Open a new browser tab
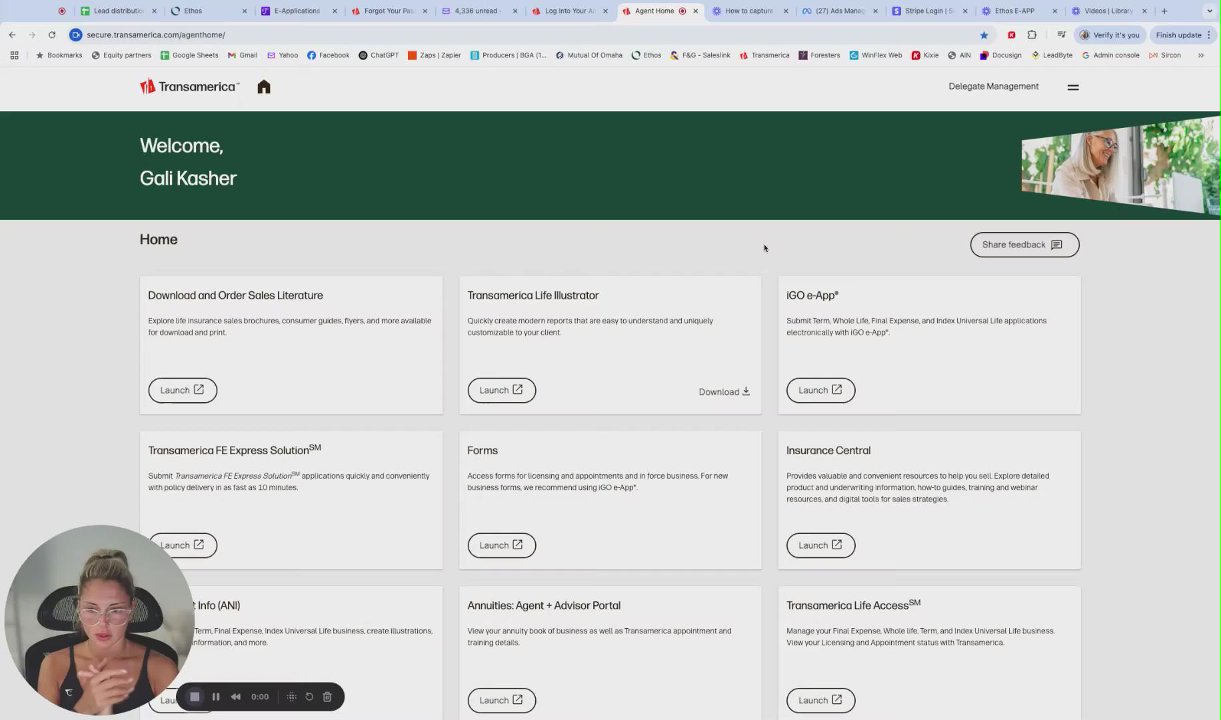The height and width of the screenshot is (720, 1221). [1164, 11]
